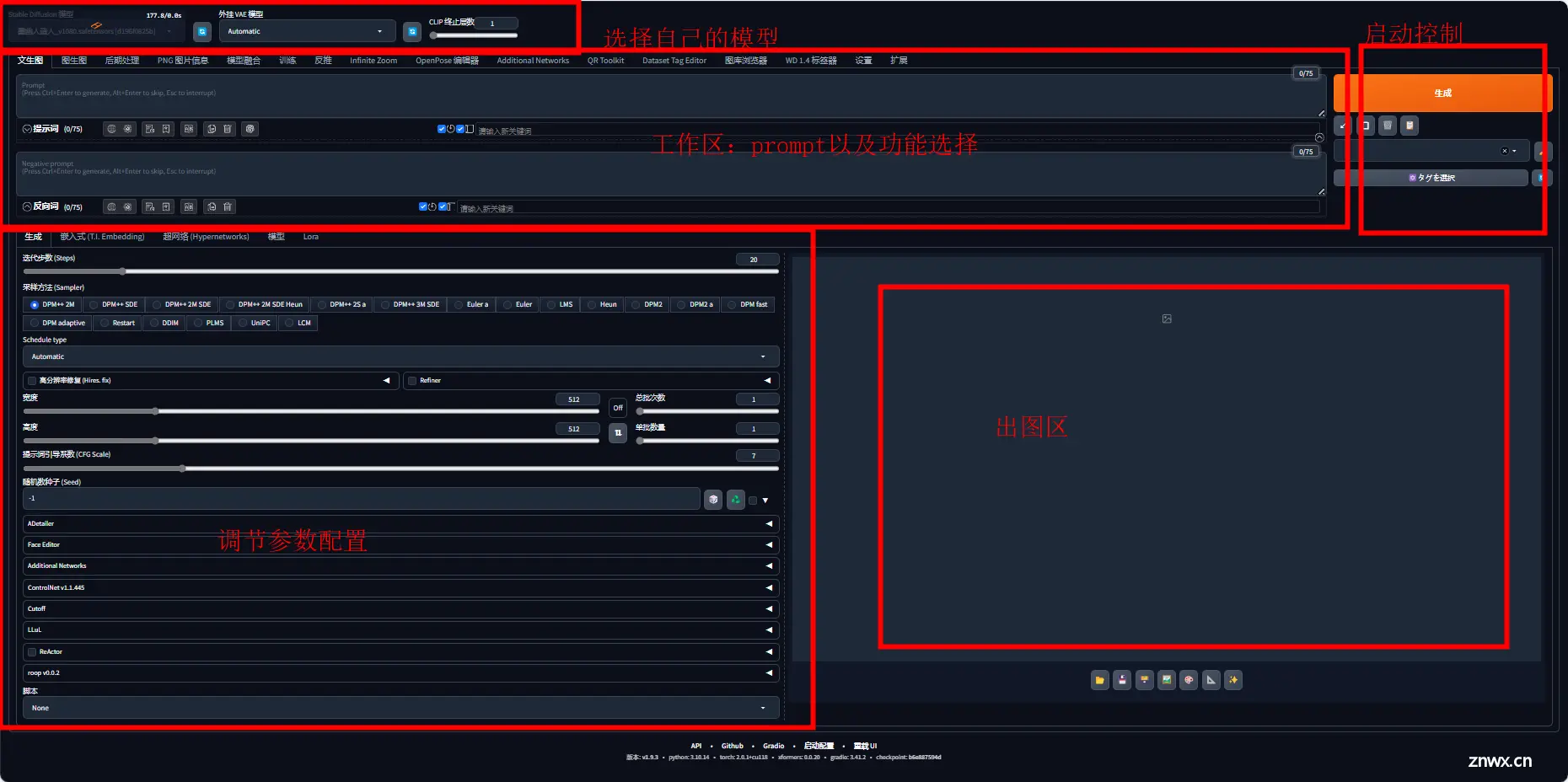Screen dimensions: 1568x782
Task: Open the PNG 图片信息 tab
Action: click(183, 61)
